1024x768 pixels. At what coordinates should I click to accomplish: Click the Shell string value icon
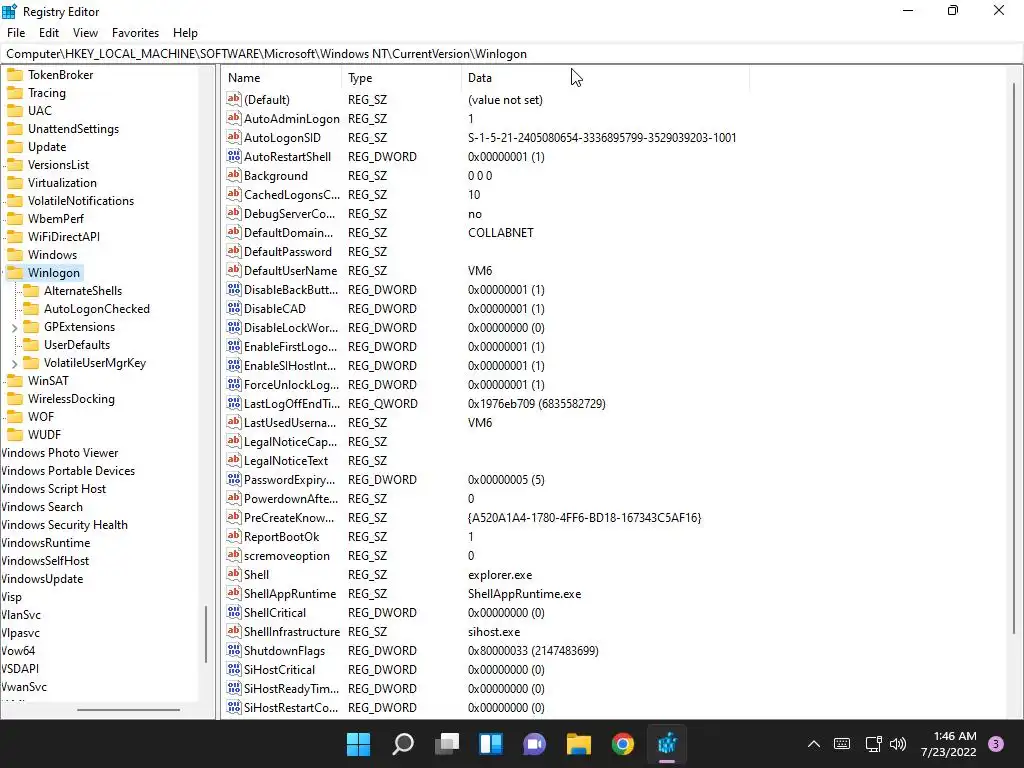(x=234, y=574)
